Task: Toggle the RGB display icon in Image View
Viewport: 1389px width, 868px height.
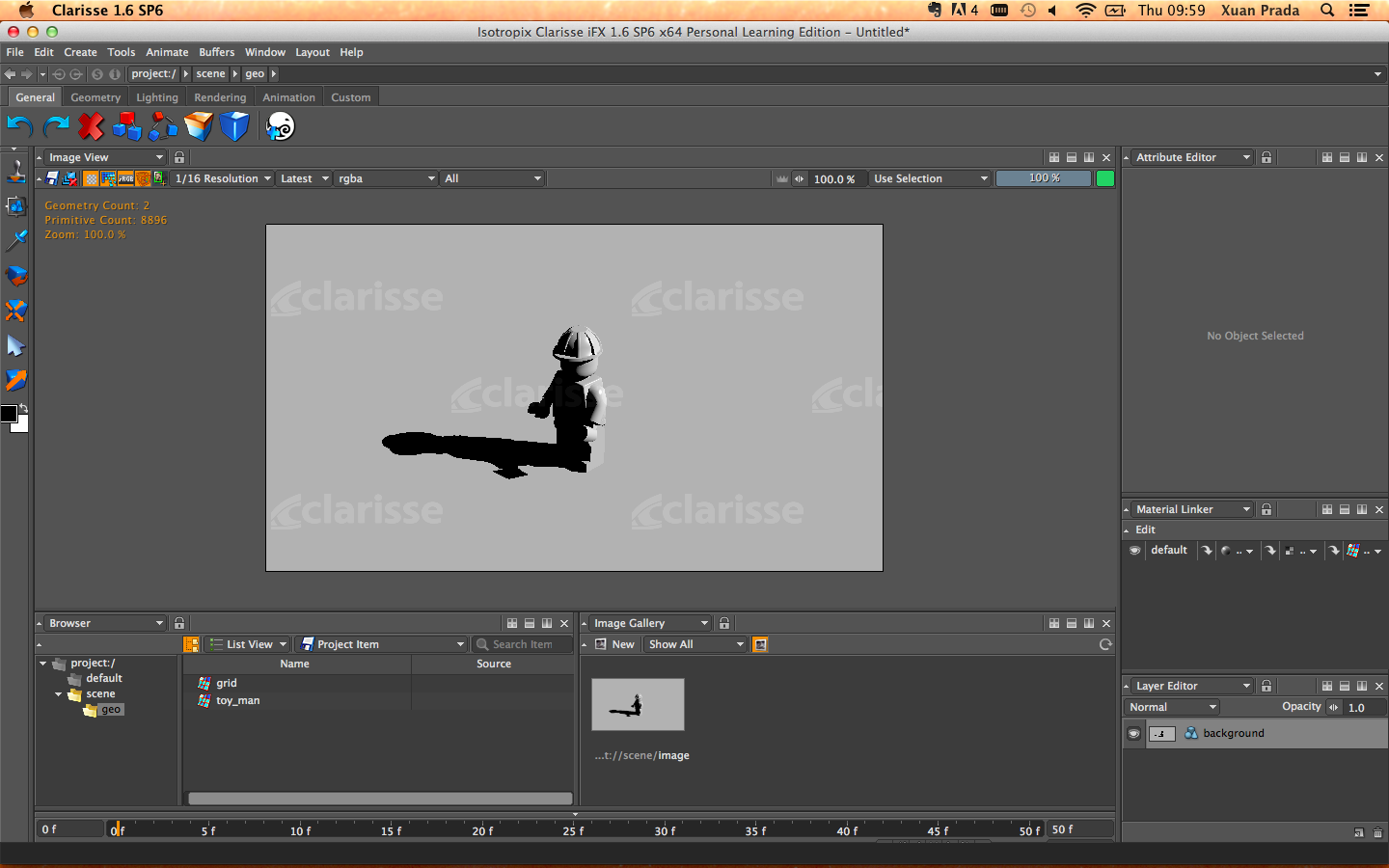Action: click(x=126, y=178)
